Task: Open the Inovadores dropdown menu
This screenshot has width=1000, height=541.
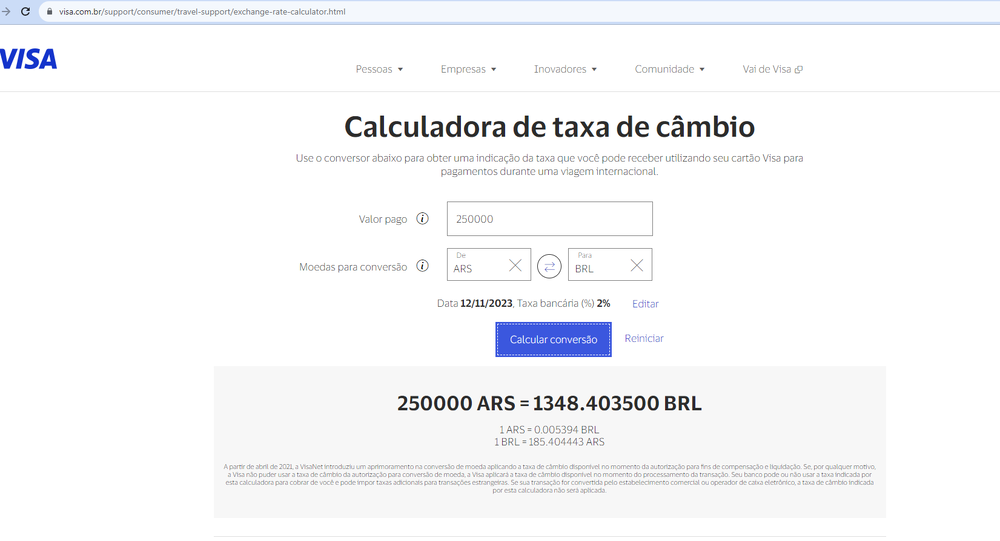Action: pyautogui.click(x=565, y=69)
